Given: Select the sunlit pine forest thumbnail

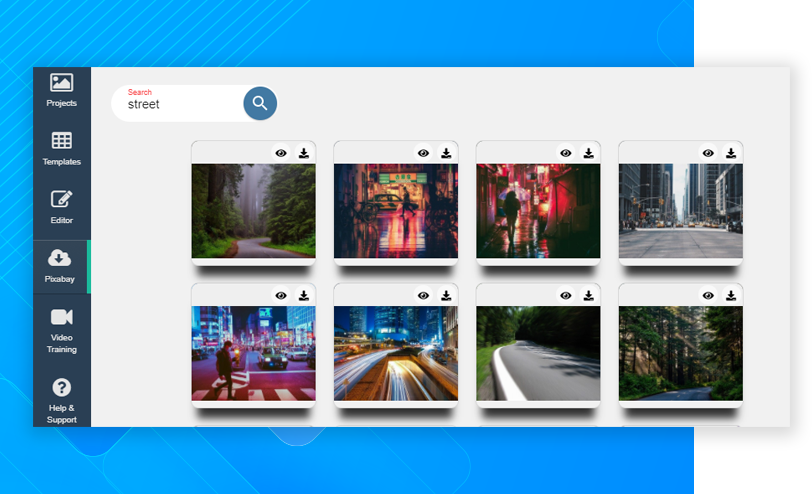Looking at the screenshot, I should (x=680, y=353).
